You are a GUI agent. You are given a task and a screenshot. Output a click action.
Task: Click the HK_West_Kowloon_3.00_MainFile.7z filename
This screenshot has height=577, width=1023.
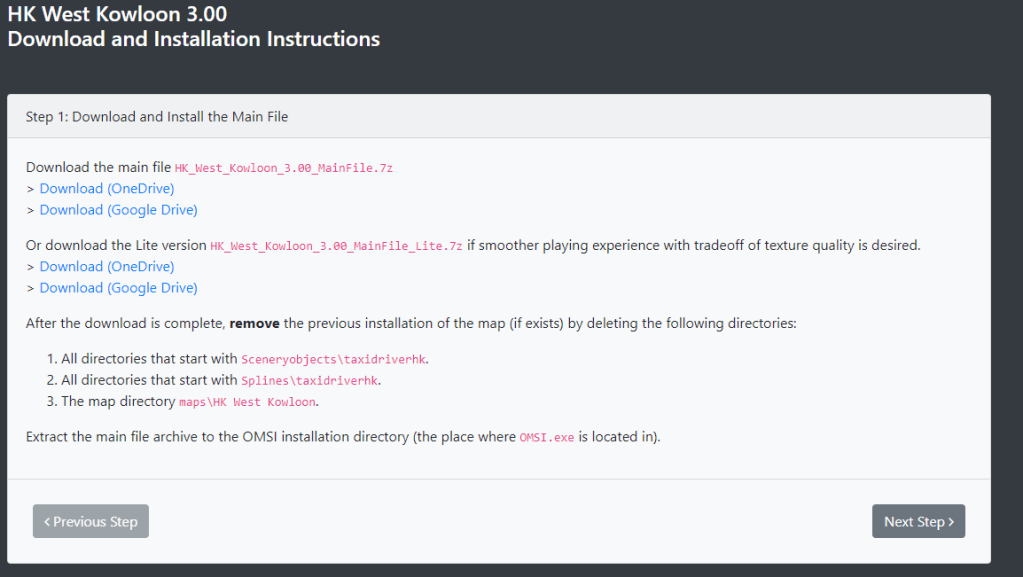(x=283, y=168)
